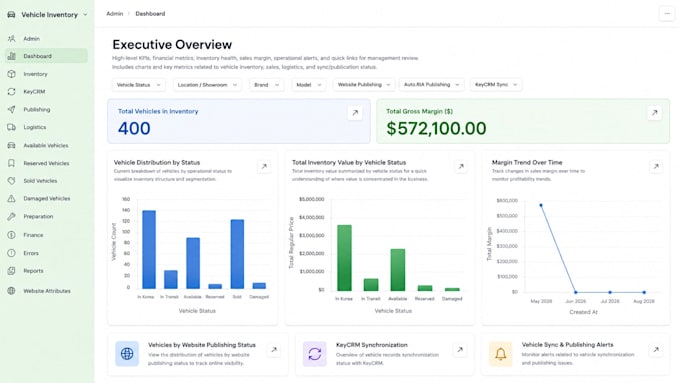
Task: Click the bell icon for Publishing Alerts
Action: tap(500, 354)
